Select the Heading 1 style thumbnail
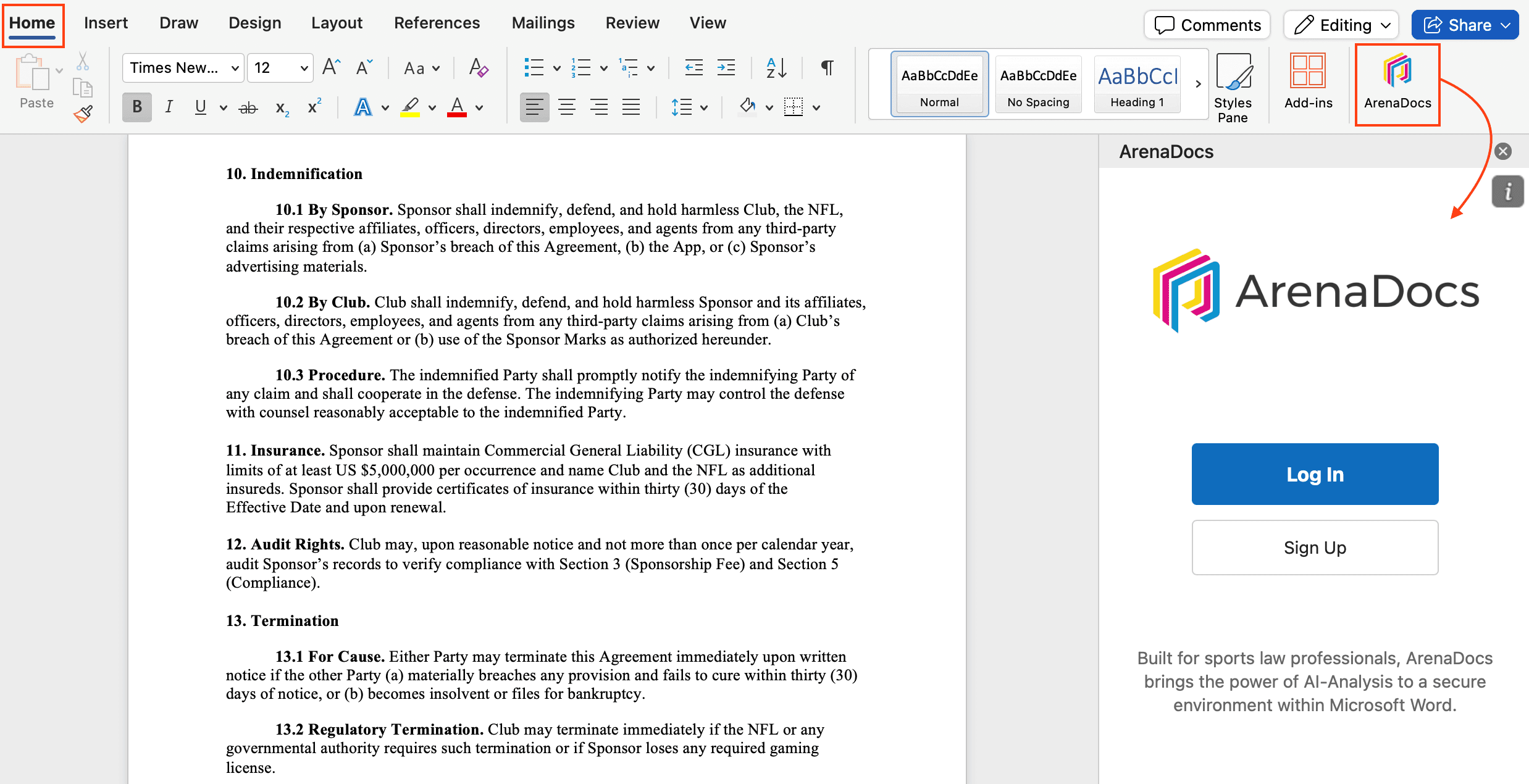The height and width of the screenshot is (784, 1529). pos(1137,85)
